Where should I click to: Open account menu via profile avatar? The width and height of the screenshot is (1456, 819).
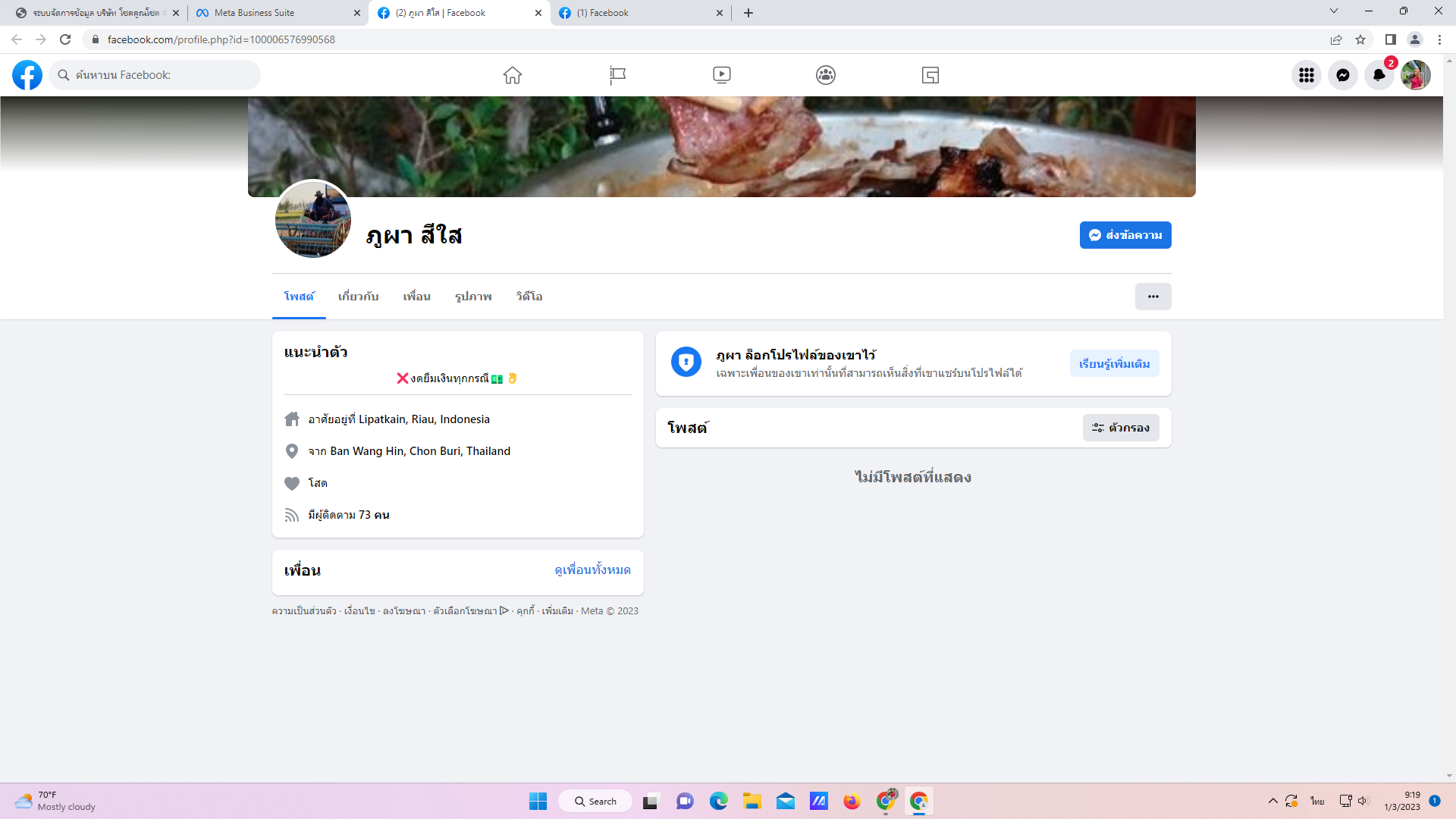click(x=1415, y=75)
